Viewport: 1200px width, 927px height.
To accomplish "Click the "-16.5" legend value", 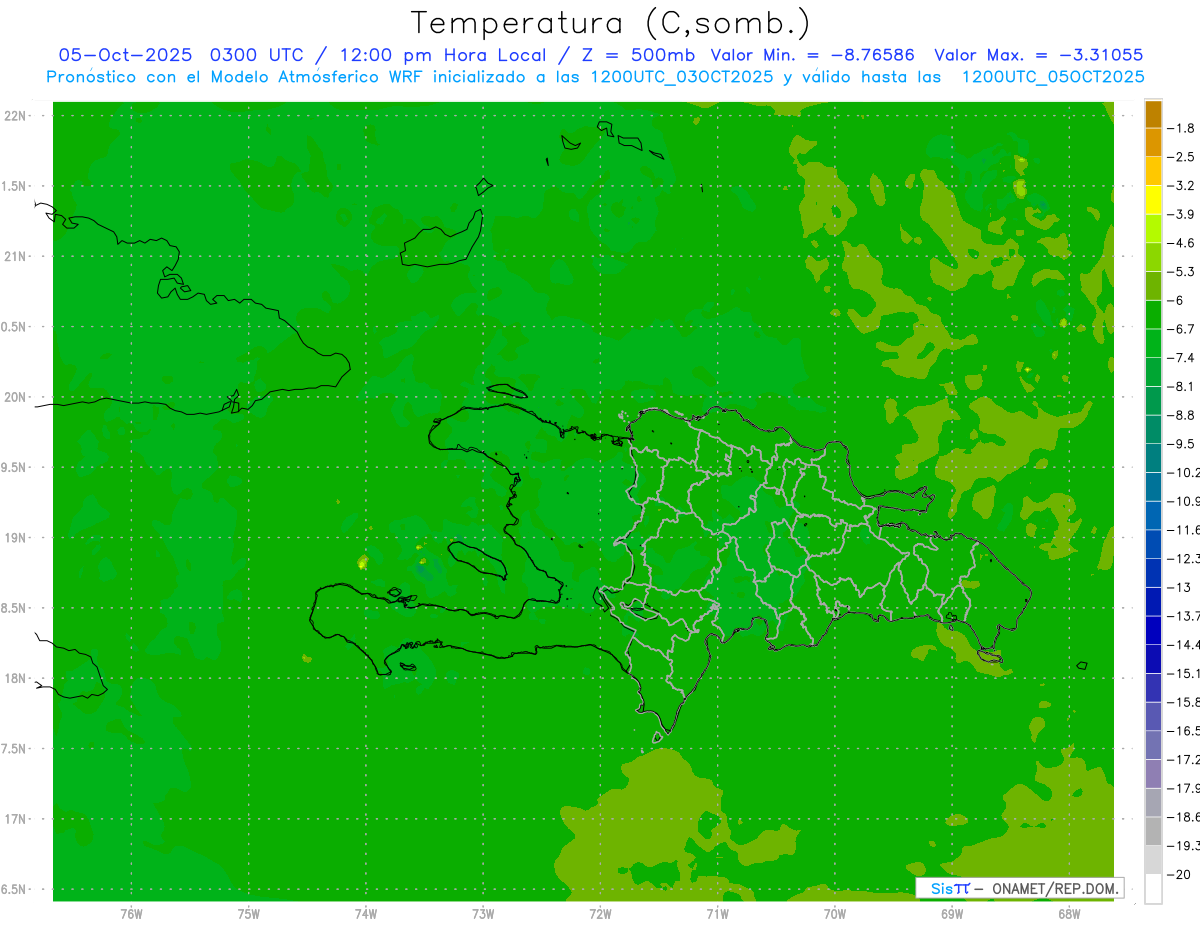I will point(1185,731).
